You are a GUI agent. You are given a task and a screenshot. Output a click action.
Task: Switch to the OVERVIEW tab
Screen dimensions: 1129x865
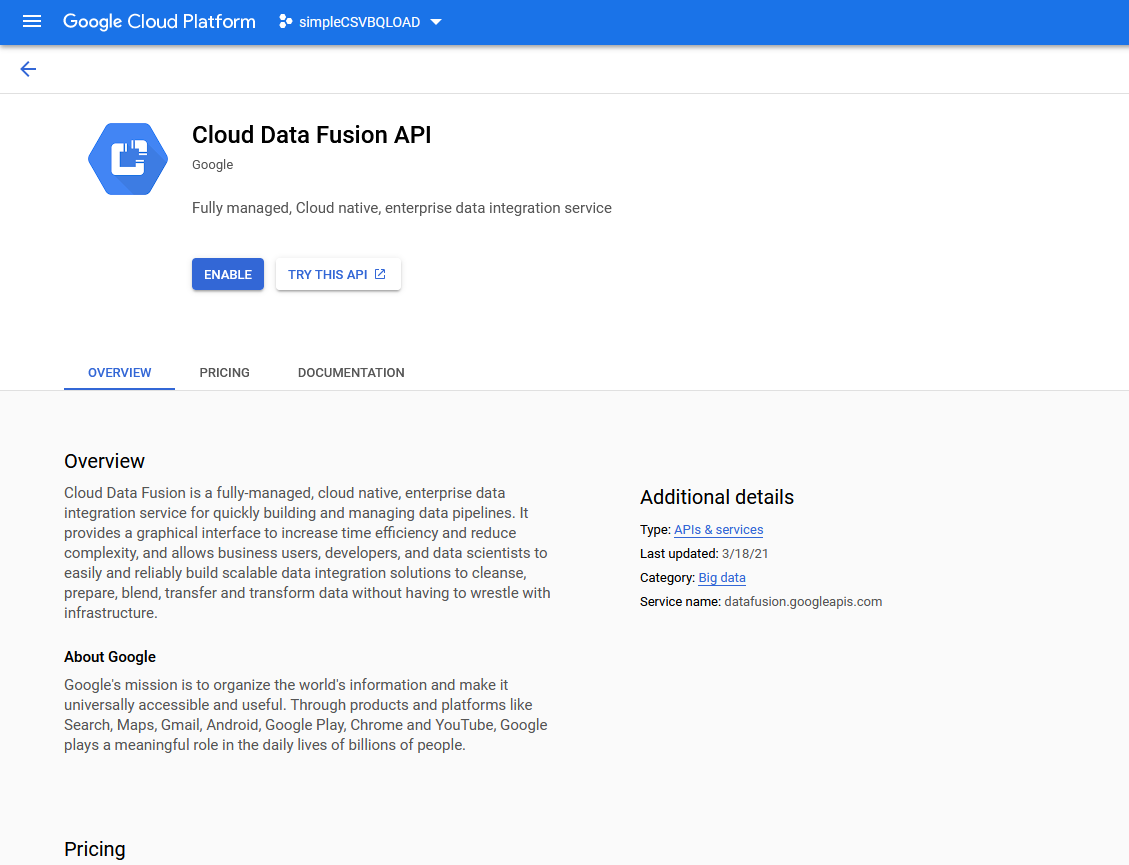pyautogui.click(x=120, y=372)
